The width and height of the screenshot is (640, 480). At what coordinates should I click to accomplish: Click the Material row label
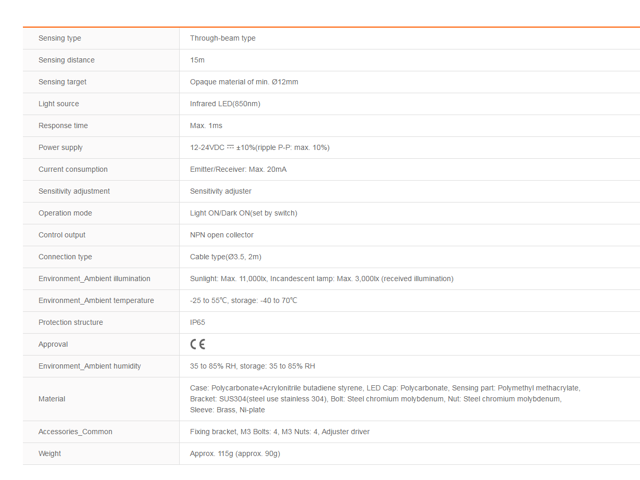pos(52,399)
